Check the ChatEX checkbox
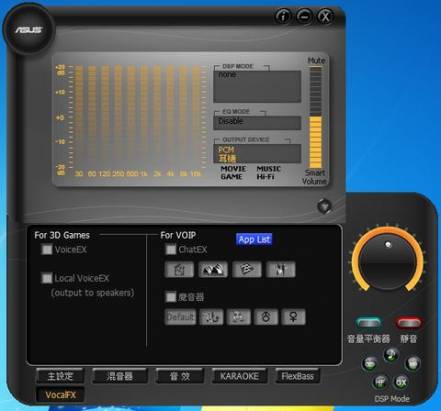This screenshot has height=411, width=441. click(x=171, y=249)
